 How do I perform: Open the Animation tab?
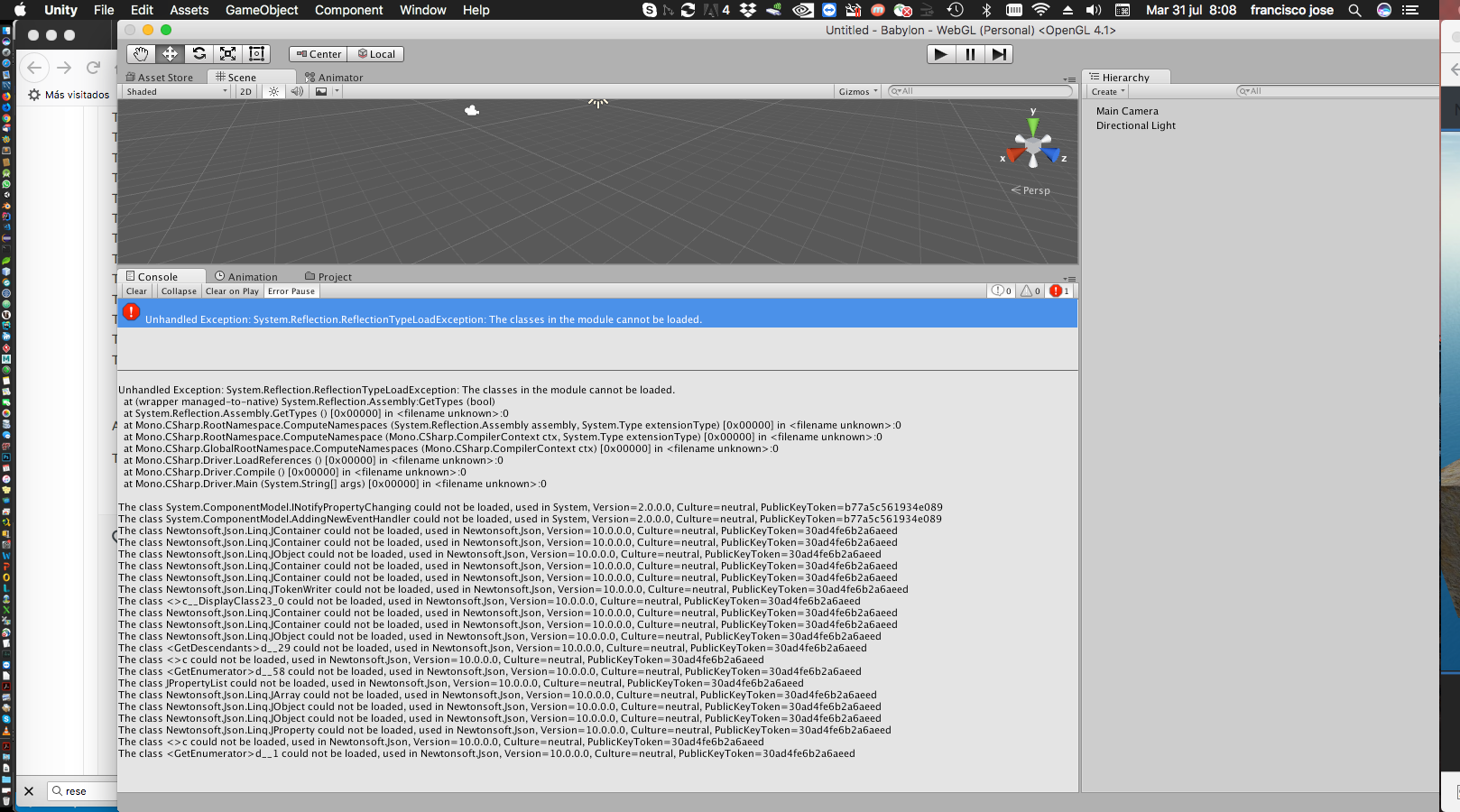pos(246,277)
